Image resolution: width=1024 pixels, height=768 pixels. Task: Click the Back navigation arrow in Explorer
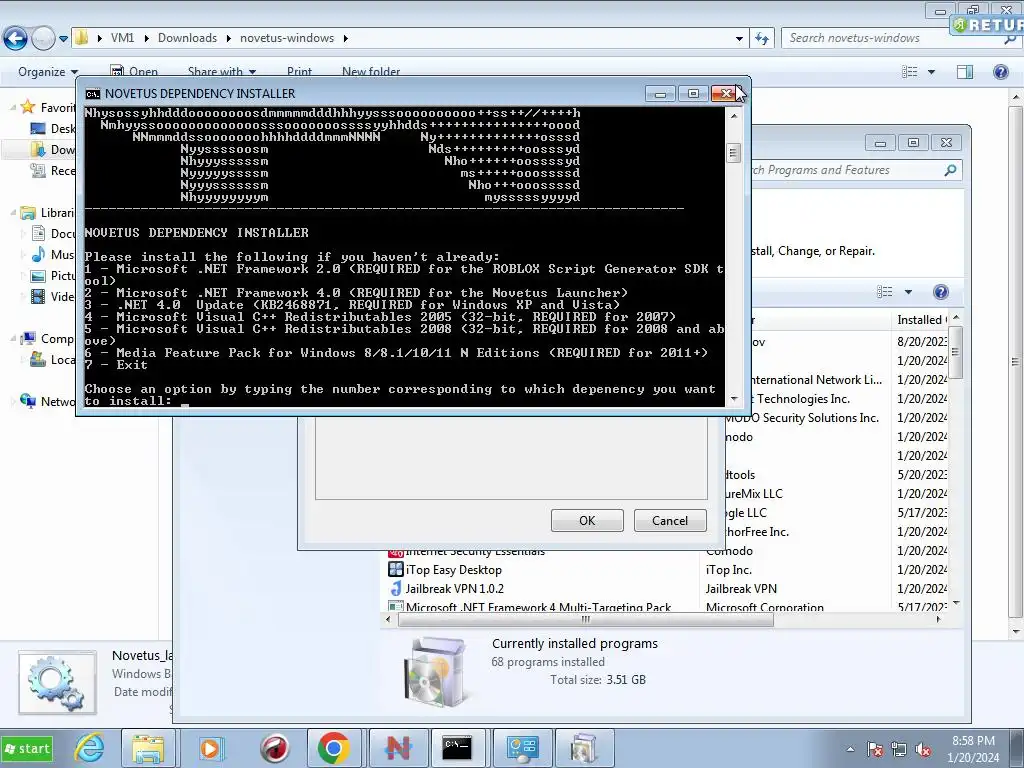click(x=15, y=39)
